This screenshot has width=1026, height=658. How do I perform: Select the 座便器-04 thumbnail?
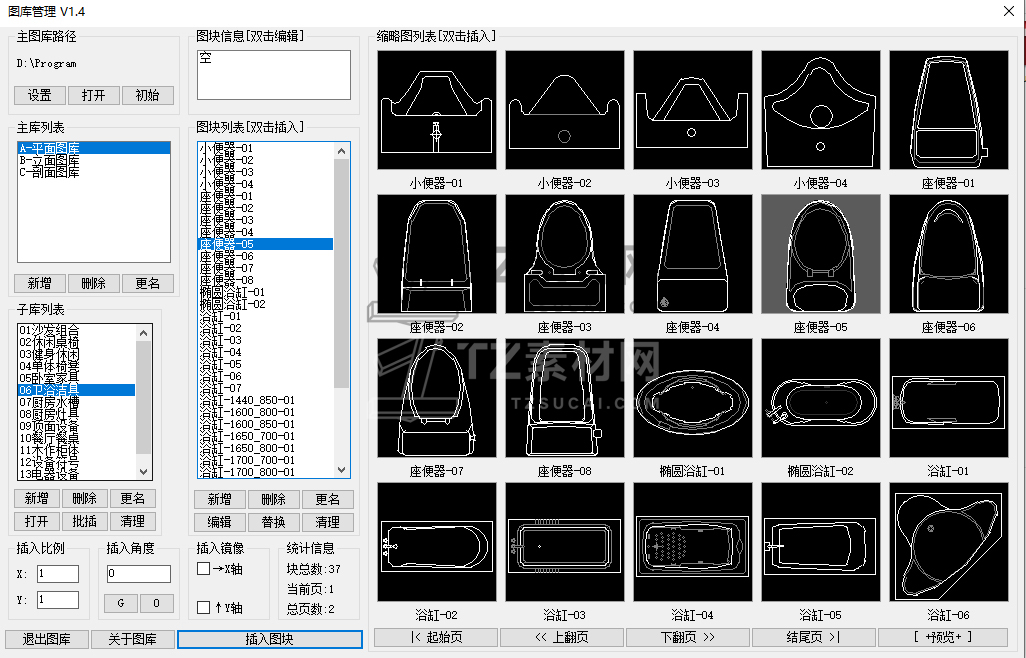(x=693, y=254)
